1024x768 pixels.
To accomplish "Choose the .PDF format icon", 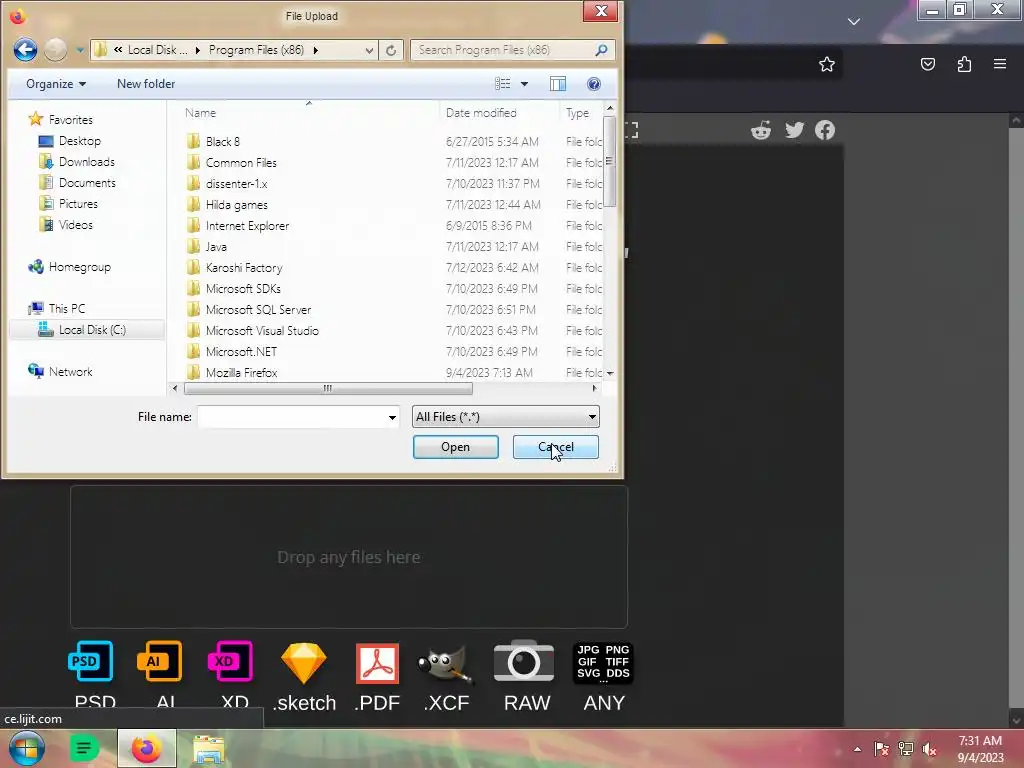I will point(377,663).
